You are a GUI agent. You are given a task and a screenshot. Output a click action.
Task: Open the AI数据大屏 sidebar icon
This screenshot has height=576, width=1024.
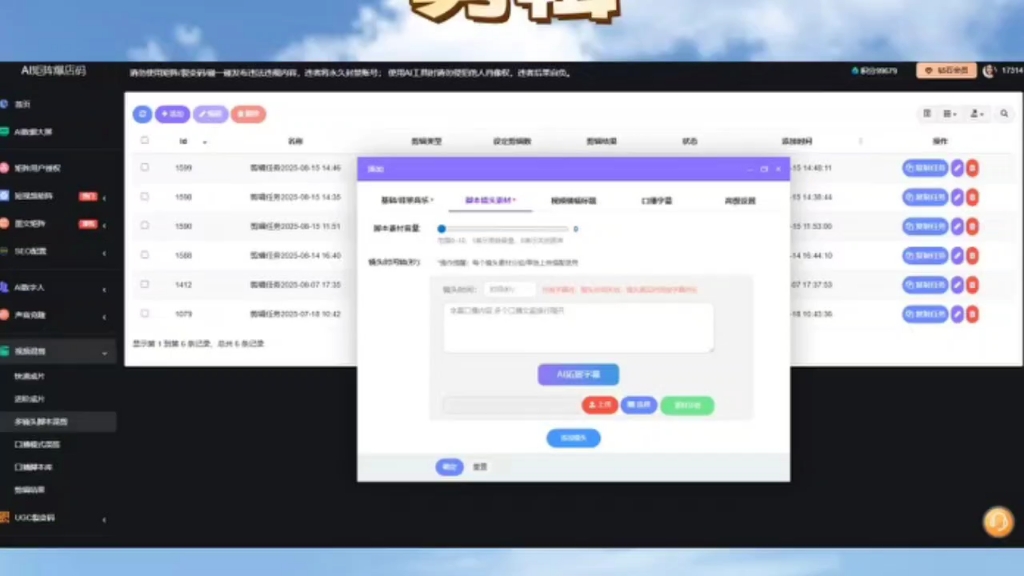point(5,131)
